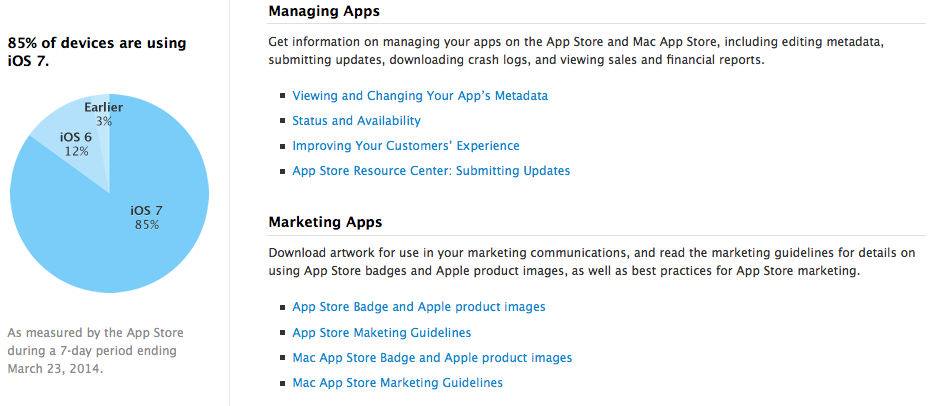Open the App Store Maketing Guidelines link
Viewport: 933px width, 406px height.
[x=381, y=332]
